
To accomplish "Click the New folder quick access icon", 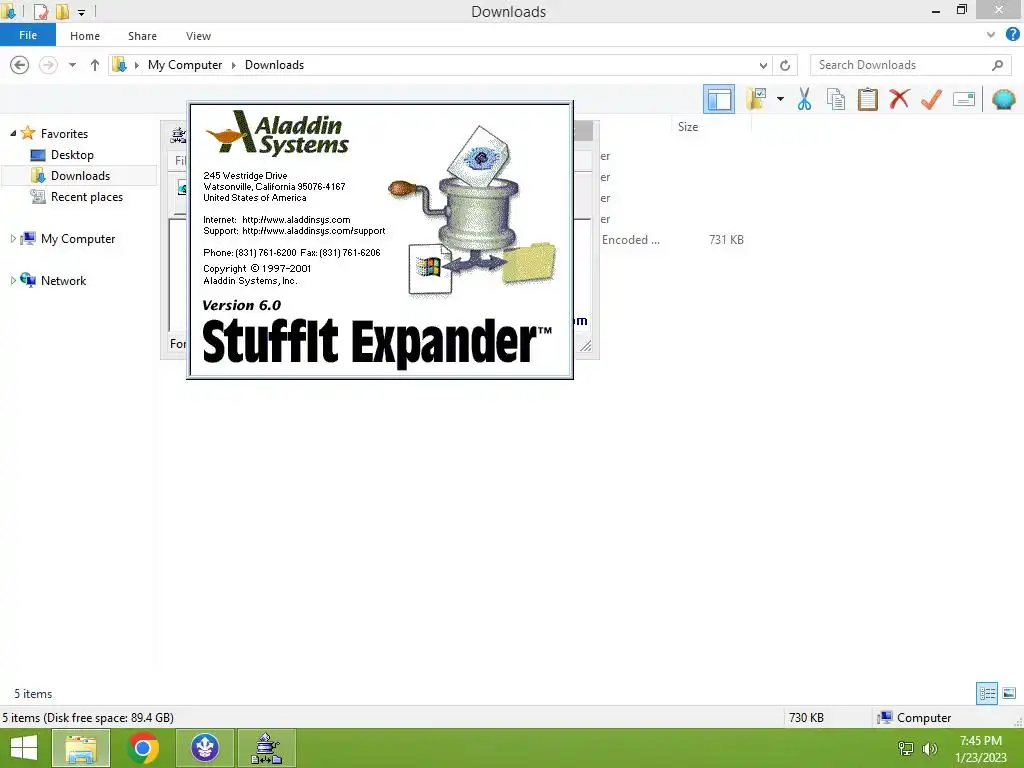I will coord(62,11).
